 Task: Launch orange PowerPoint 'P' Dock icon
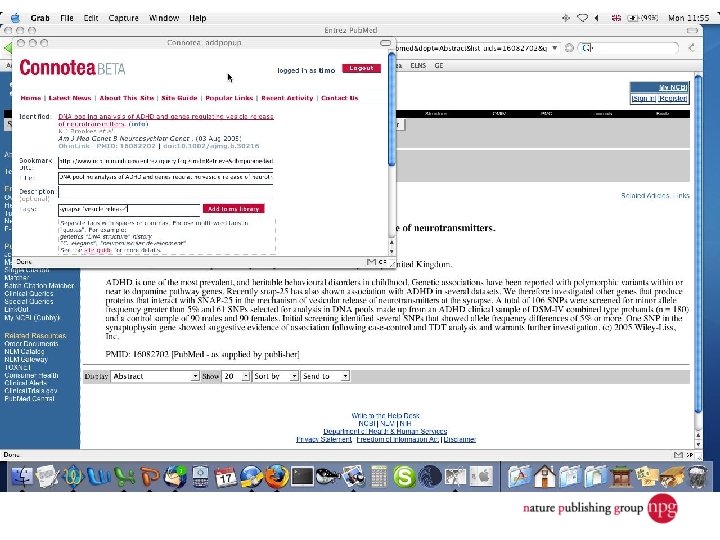(149, 476)
